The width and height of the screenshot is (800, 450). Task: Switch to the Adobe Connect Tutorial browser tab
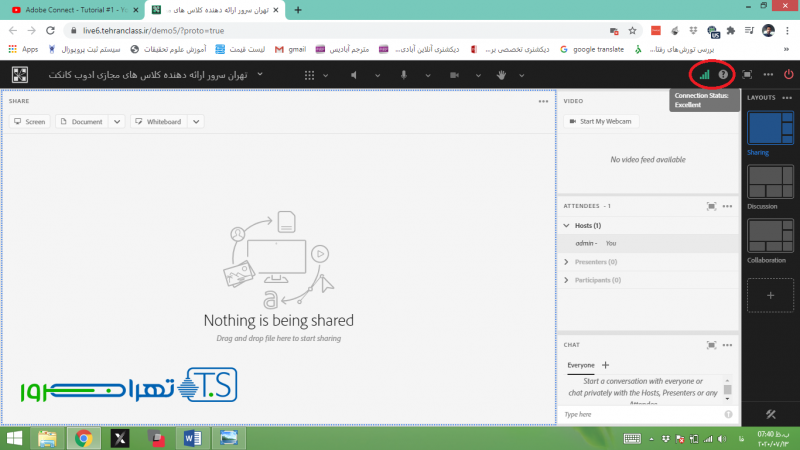[x=70, y=10]
